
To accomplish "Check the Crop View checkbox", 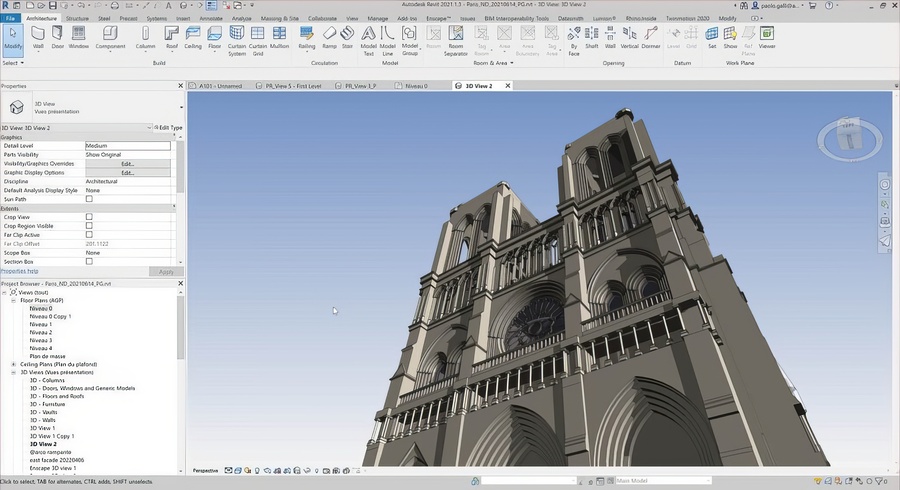I will click(x=89, y=217).
